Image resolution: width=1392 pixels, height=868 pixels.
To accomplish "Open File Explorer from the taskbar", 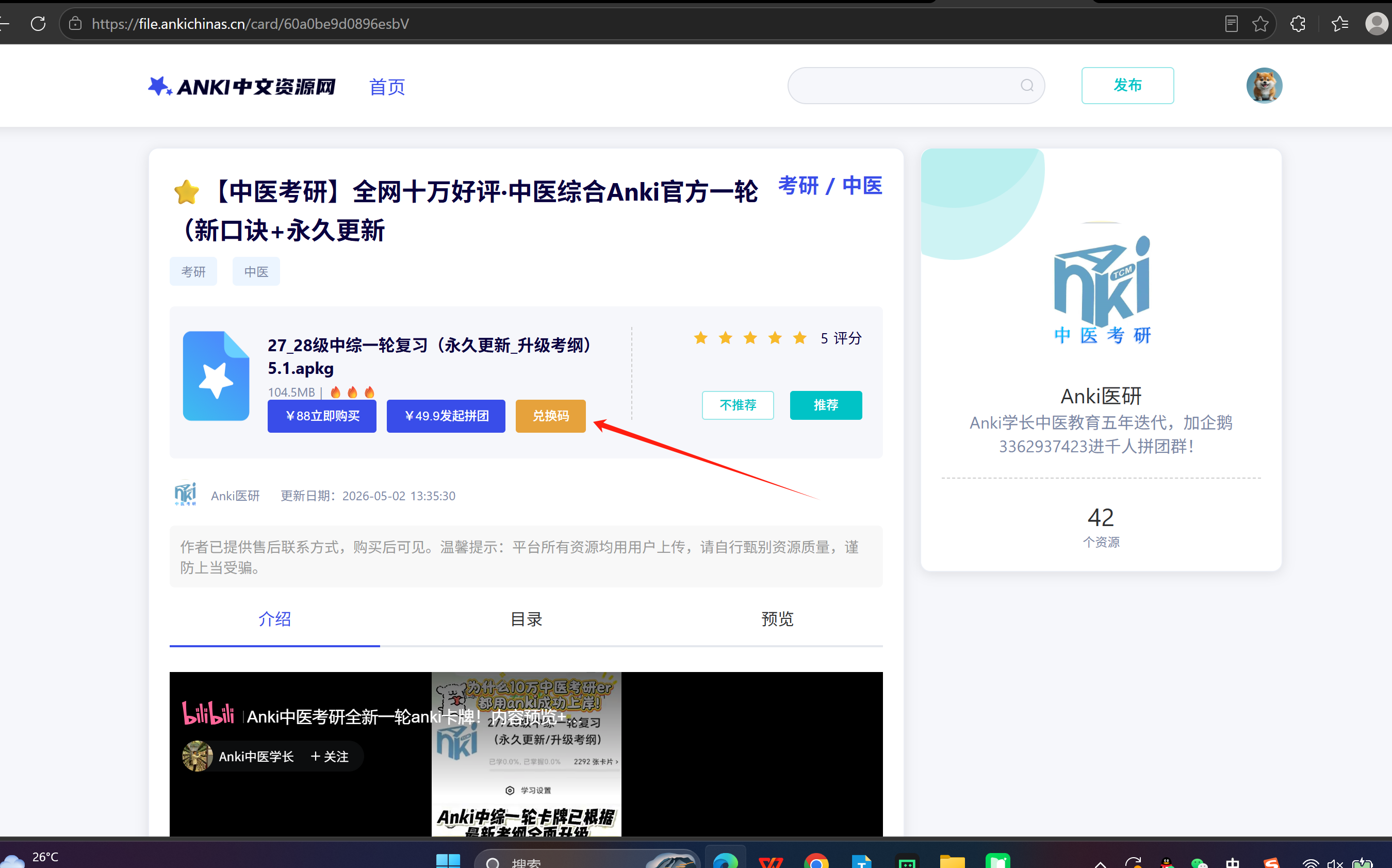I will click(x=952, y=861).
